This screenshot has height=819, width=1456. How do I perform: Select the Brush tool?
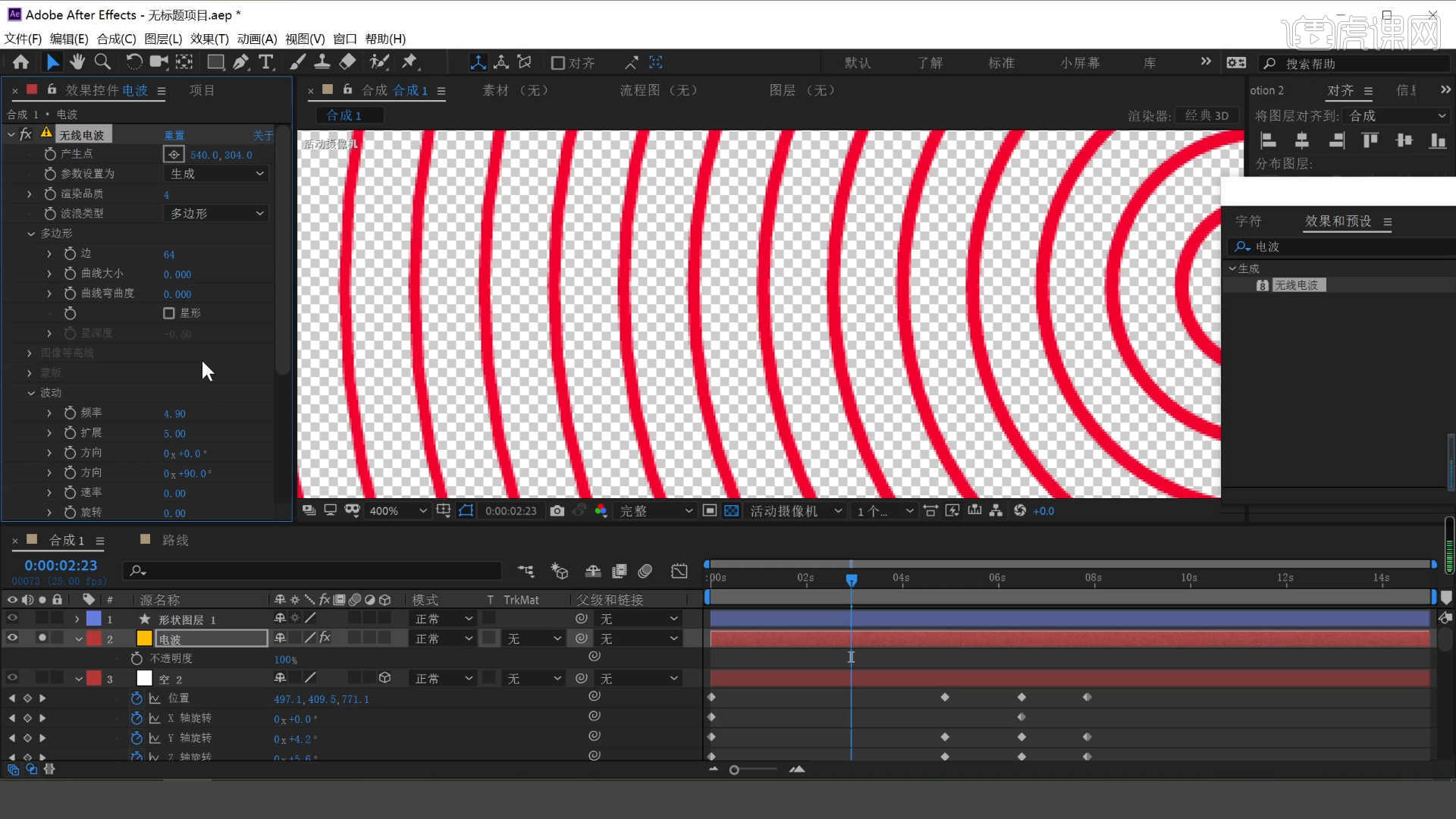click(x=298, y=62)
